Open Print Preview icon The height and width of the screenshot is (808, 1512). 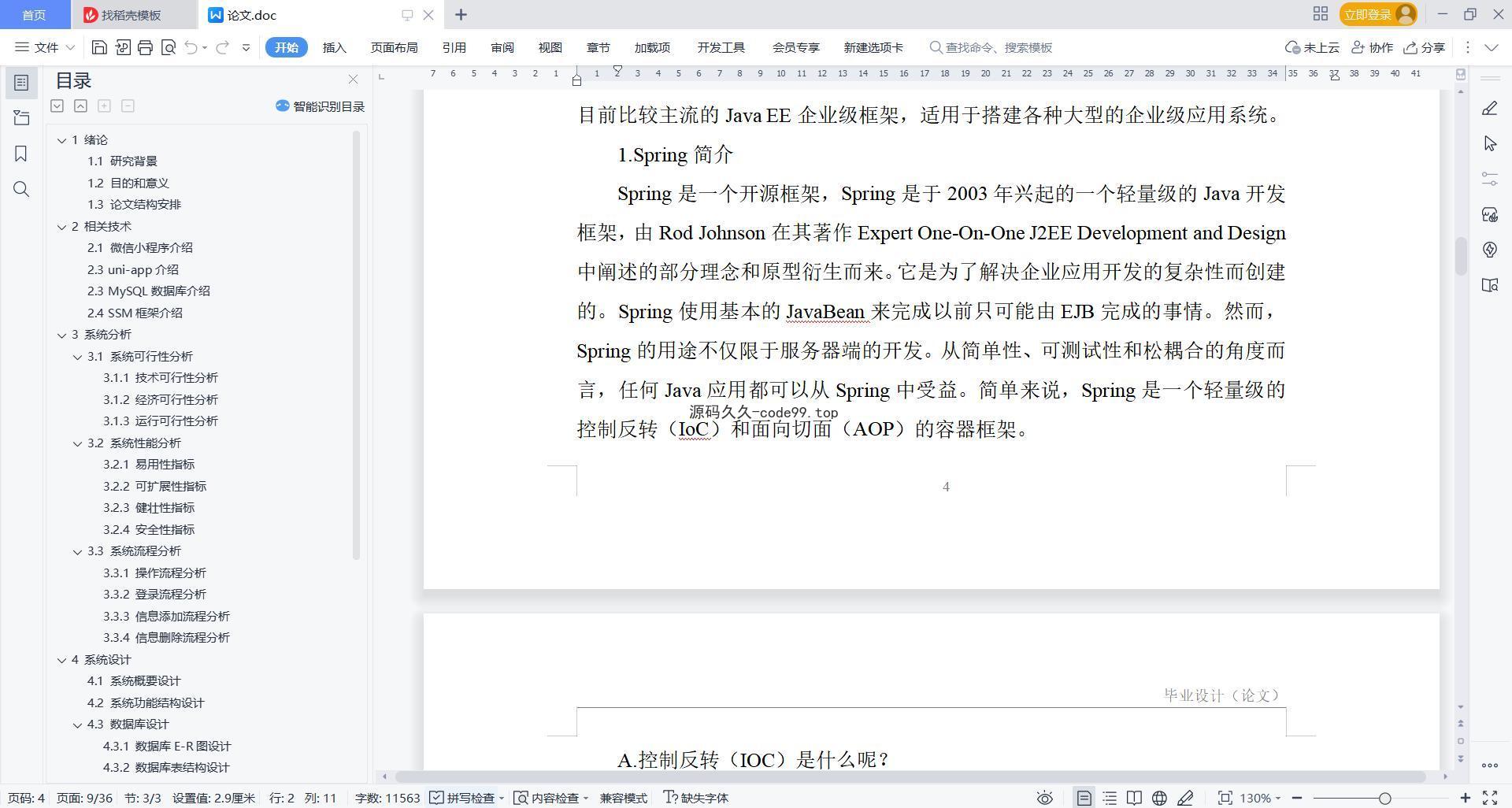point(168,48)
